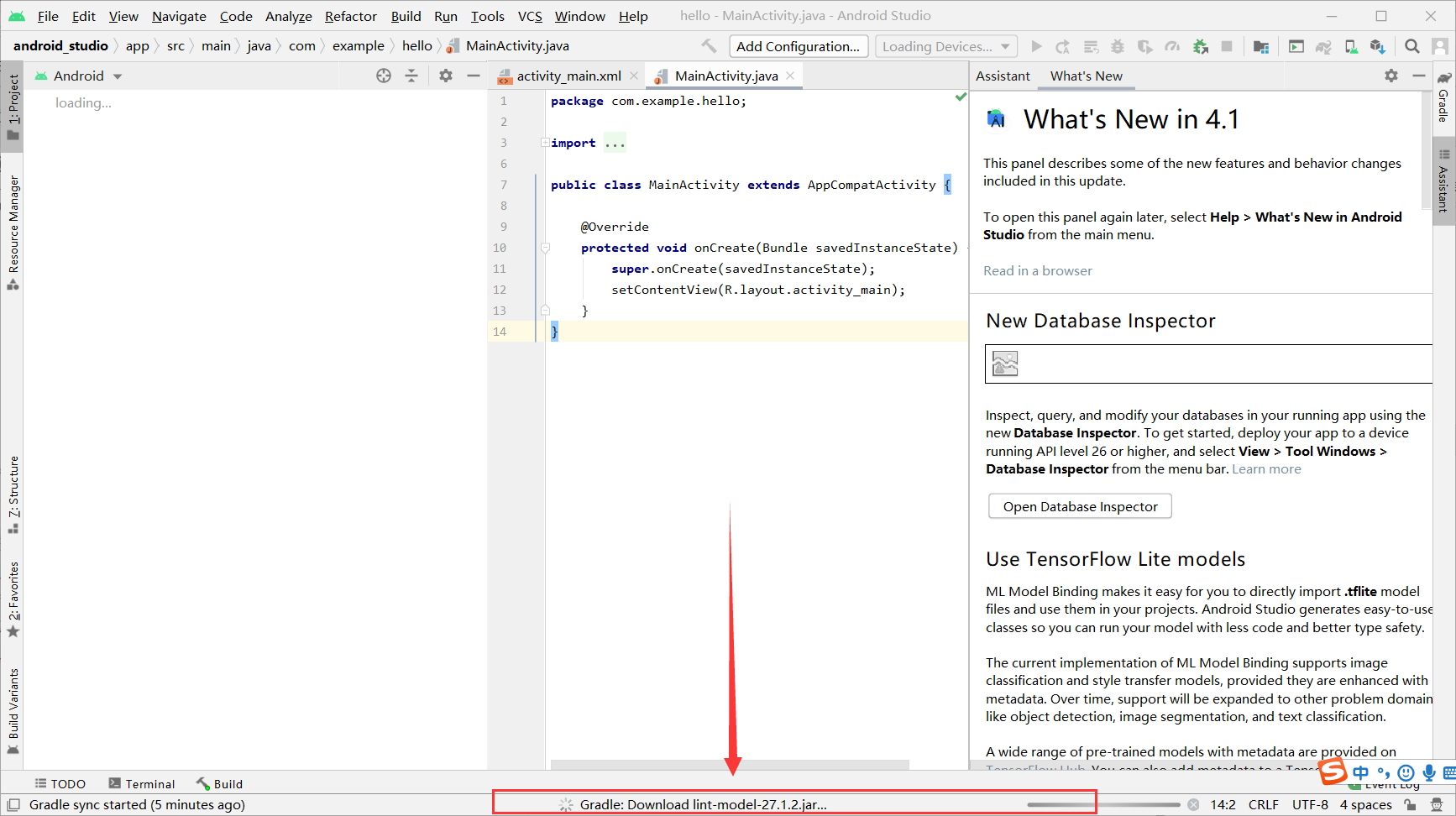Image resolution: width=1456 pixels, height=816 pixels.
Task: Click the Stop square icon
Action: 1227,46
